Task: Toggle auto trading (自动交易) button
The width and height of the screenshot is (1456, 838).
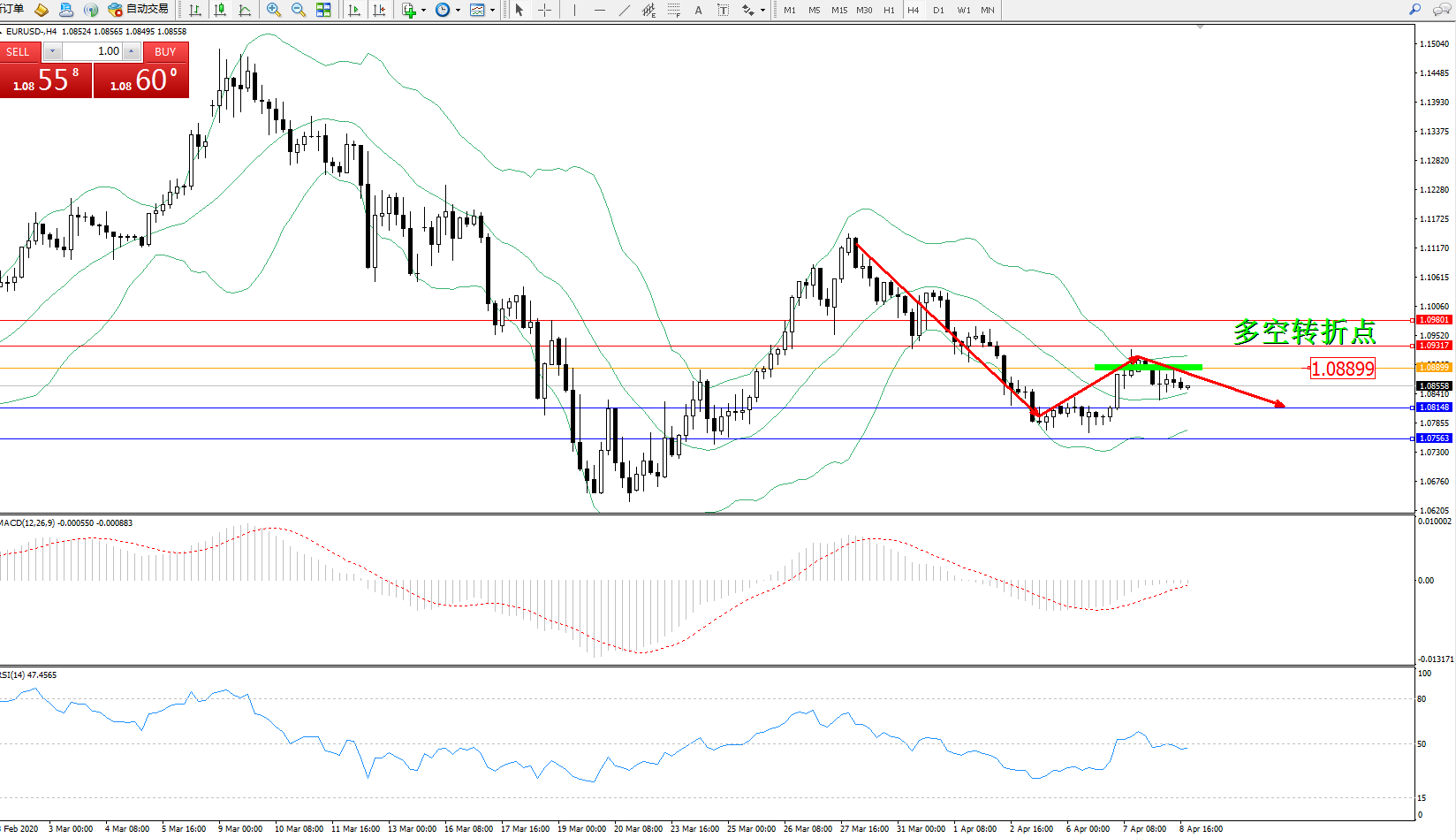Action: (x=138, y=10)
